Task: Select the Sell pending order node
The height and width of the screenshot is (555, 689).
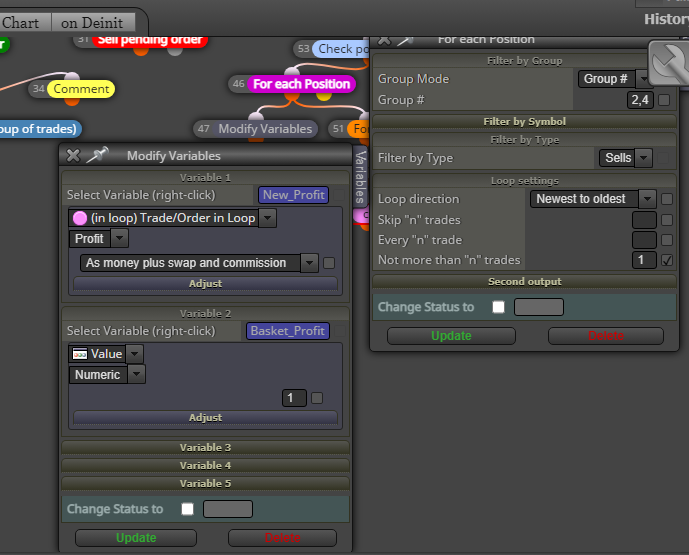Action: (x=150, y=40)
